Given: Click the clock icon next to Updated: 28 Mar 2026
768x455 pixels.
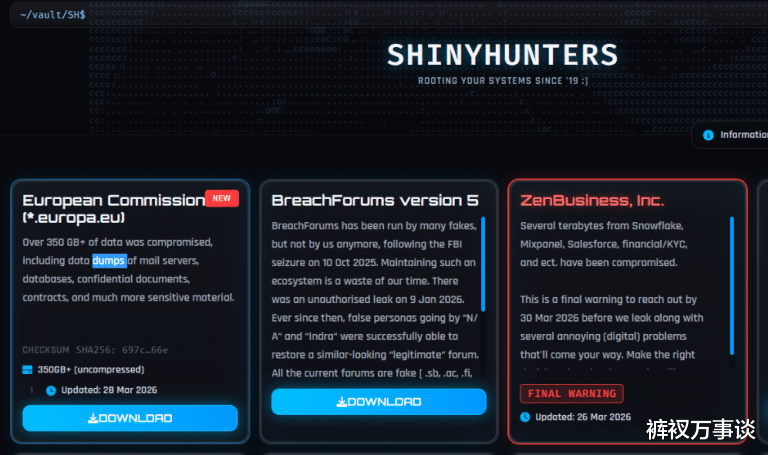Looking at the screenshot, I should click(51, 390).
